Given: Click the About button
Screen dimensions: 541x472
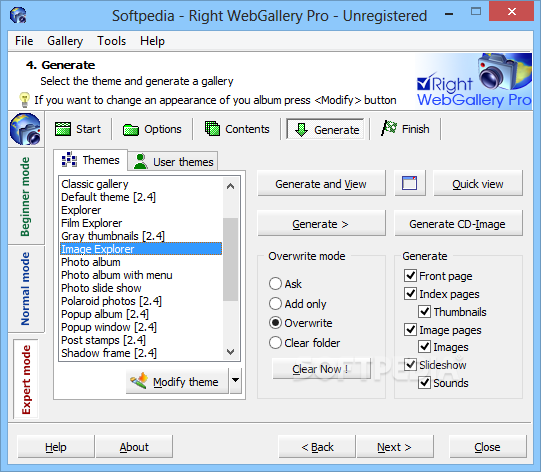Looking at the screenshot, I should (134, 447).
